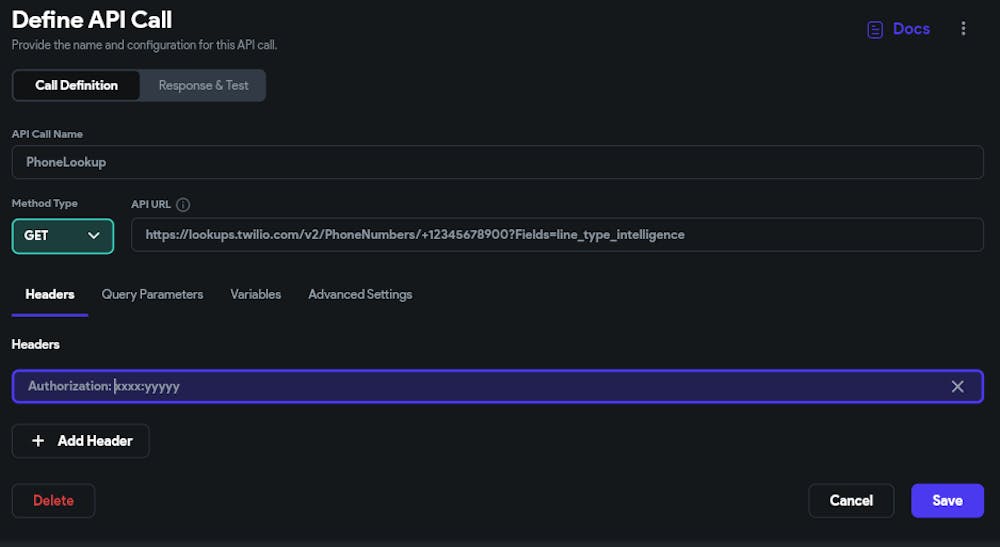Open the GET method type dropdown
The image size is (1000, 547).
(62, 236)
